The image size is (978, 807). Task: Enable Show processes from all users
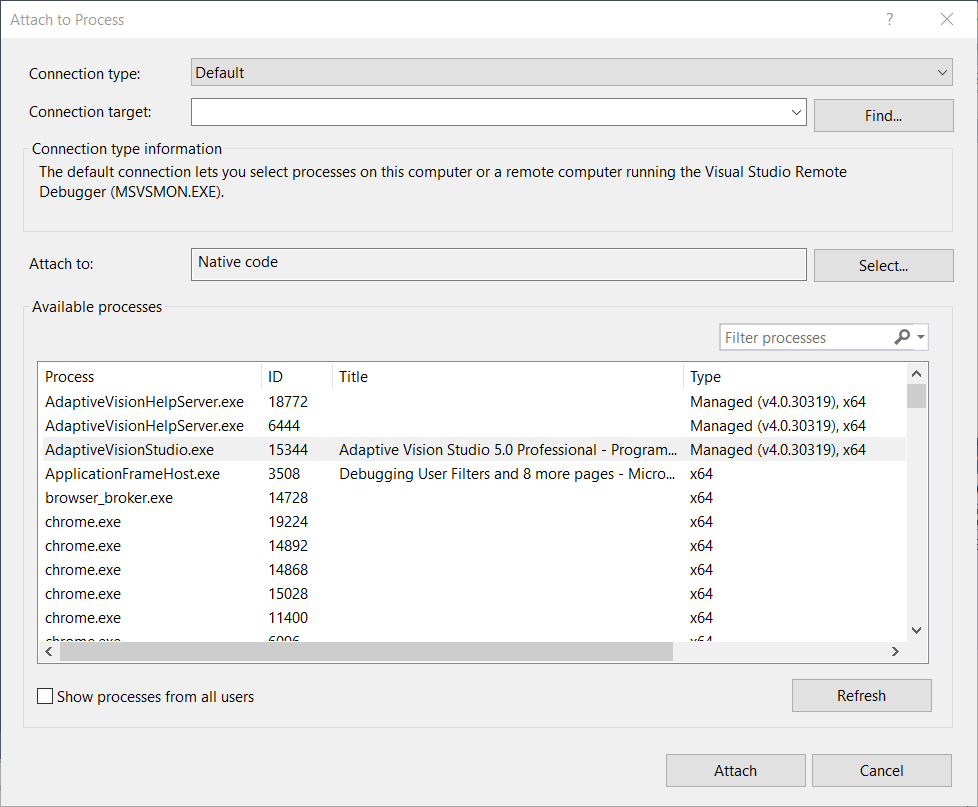tap(45, 696)
